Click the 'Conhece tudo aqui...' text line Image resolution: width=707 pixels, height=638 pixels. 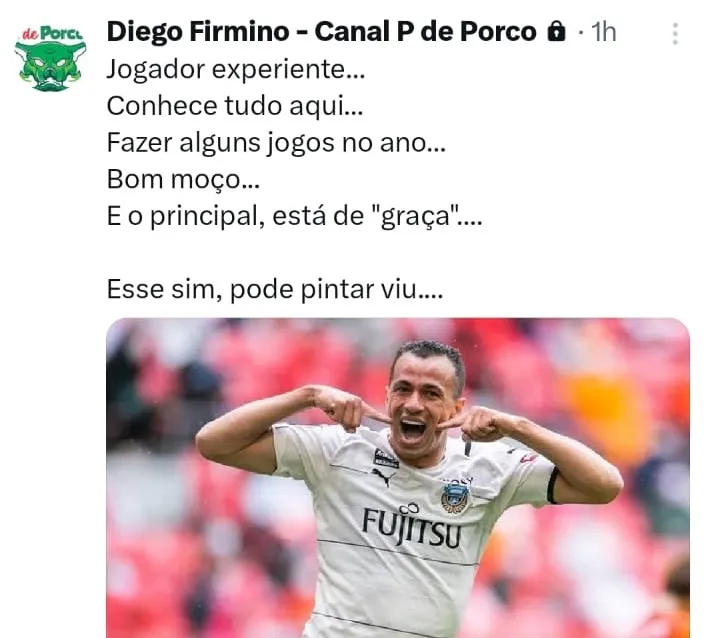(235, 106)
